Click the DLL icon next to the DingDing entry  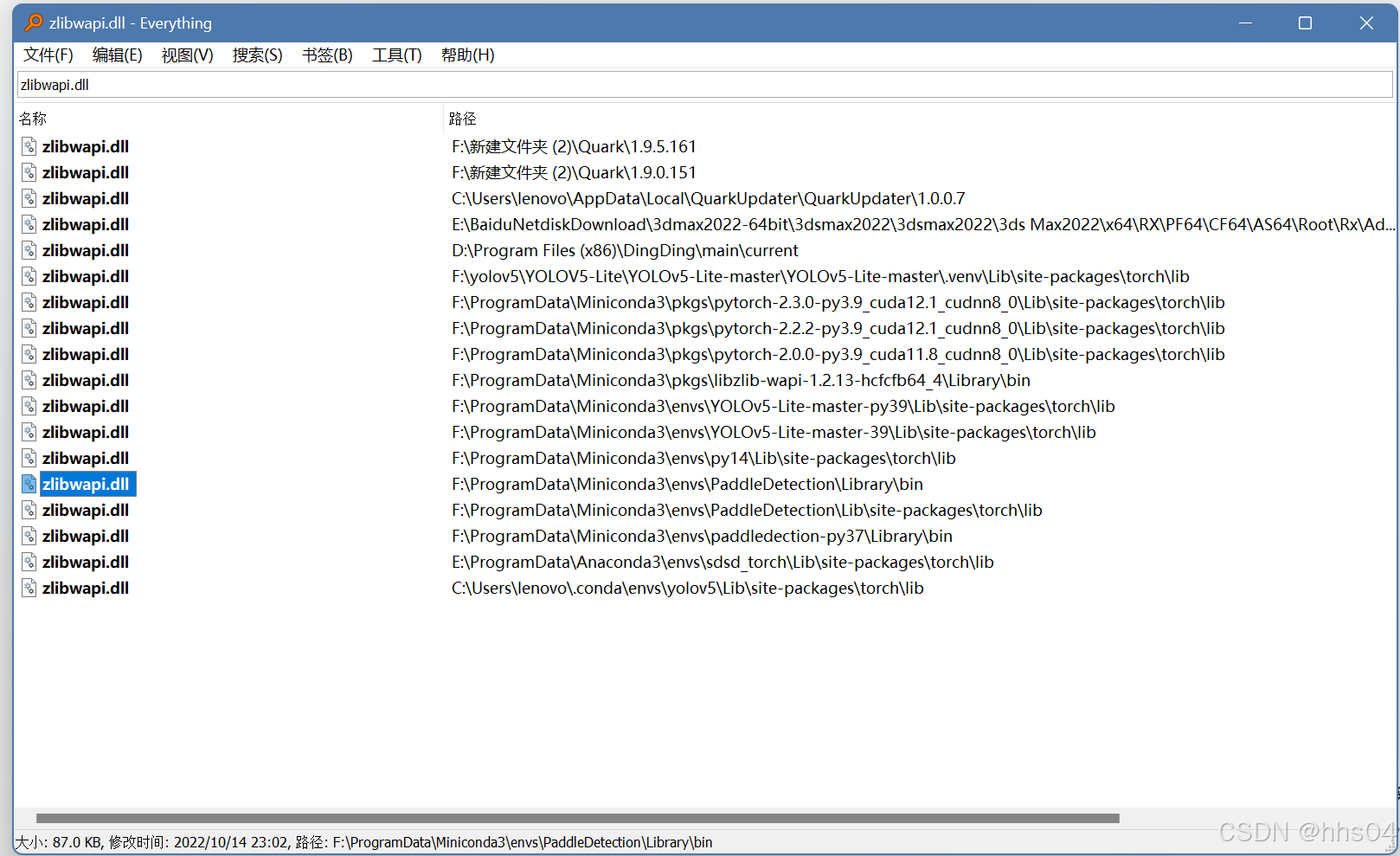29,250
